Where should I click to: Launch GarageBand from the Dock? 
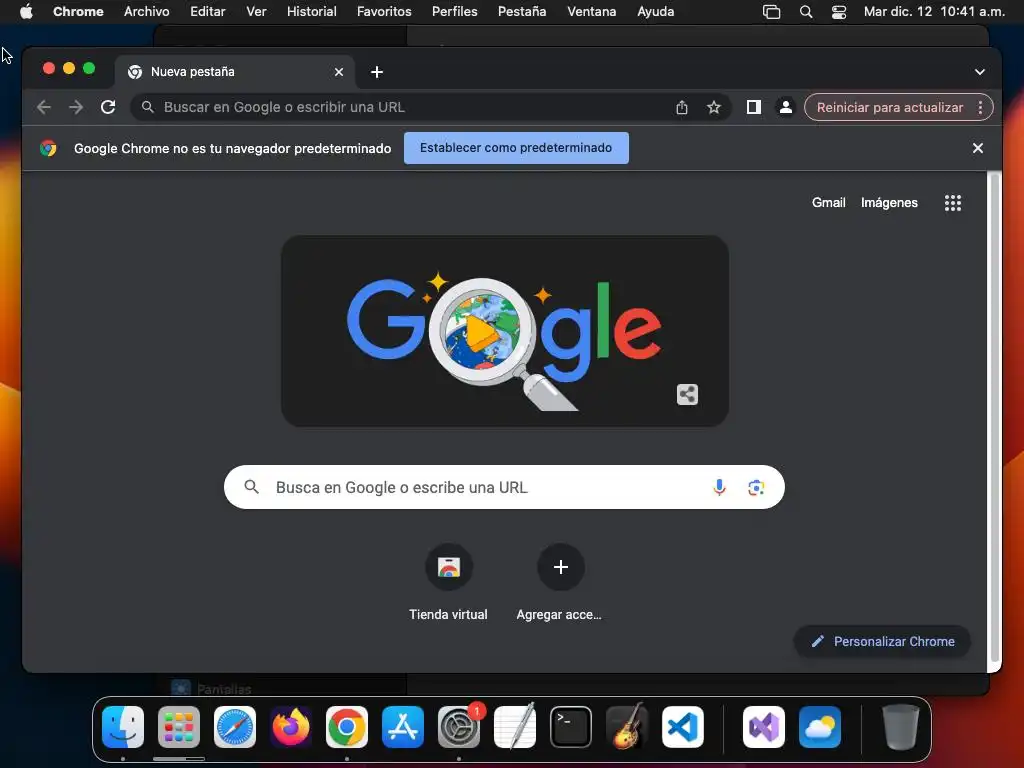coord(627,727)
